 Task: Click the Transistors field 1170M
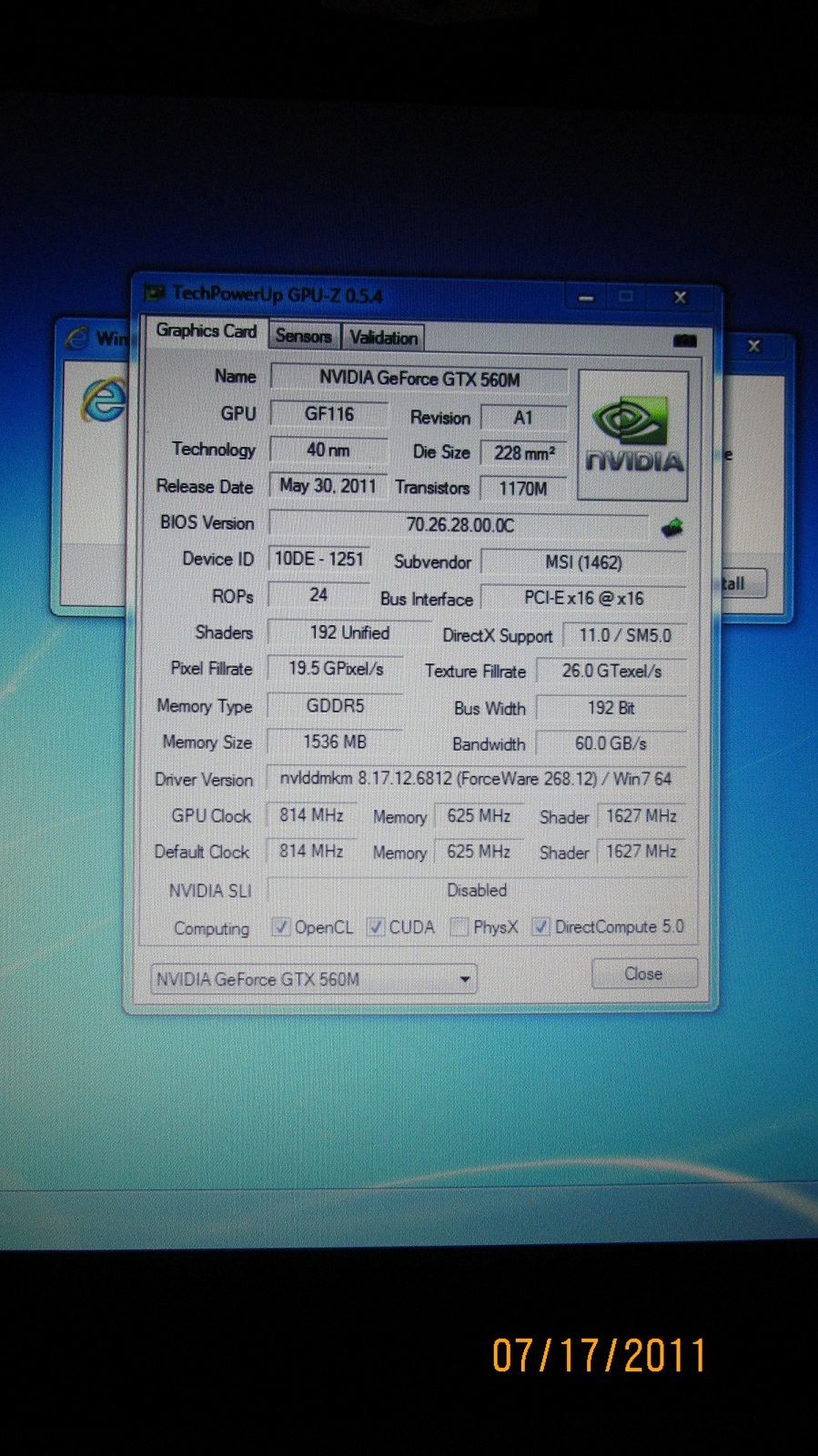point(523,489)
